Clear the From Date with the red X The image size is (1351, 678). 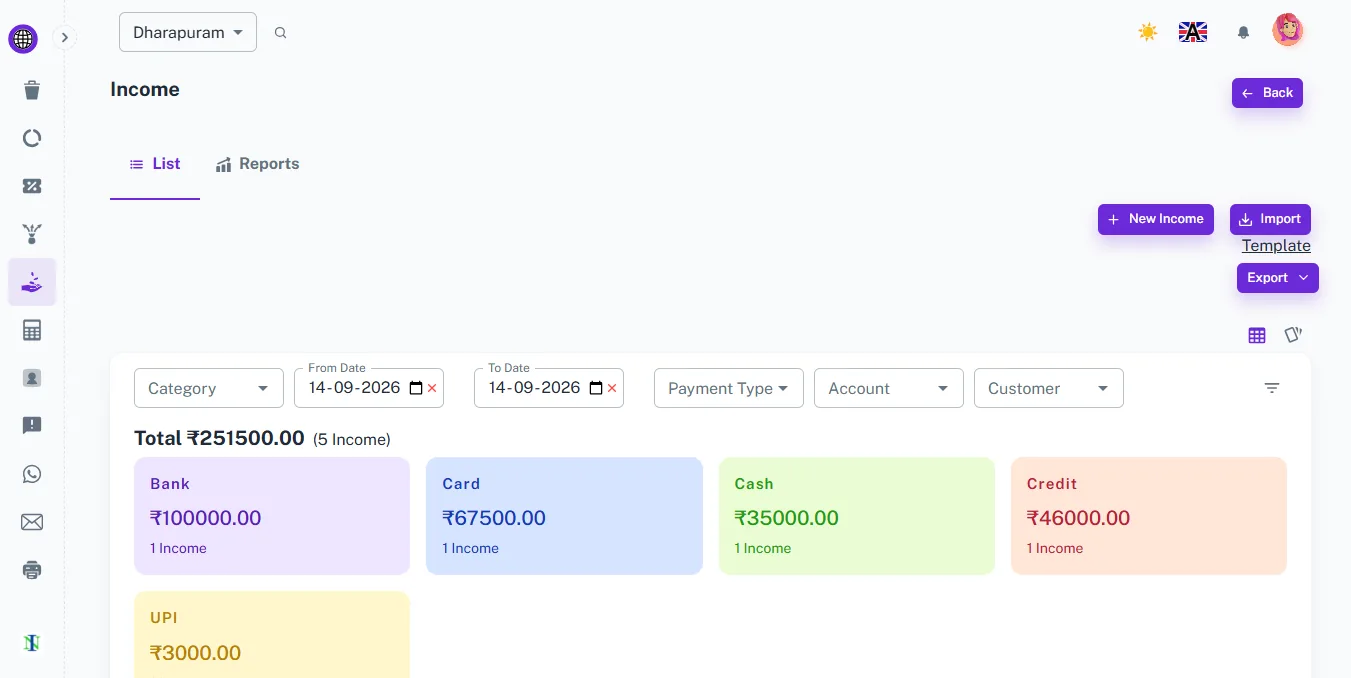[x=432, y=388]
